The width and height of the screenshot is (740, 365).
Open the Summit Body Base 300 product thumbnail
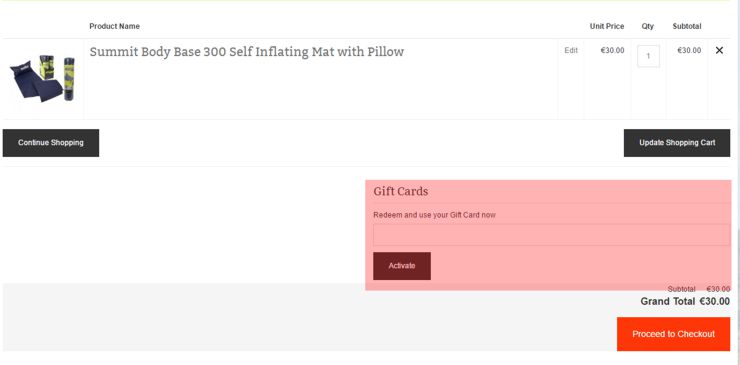coord(42,78)
